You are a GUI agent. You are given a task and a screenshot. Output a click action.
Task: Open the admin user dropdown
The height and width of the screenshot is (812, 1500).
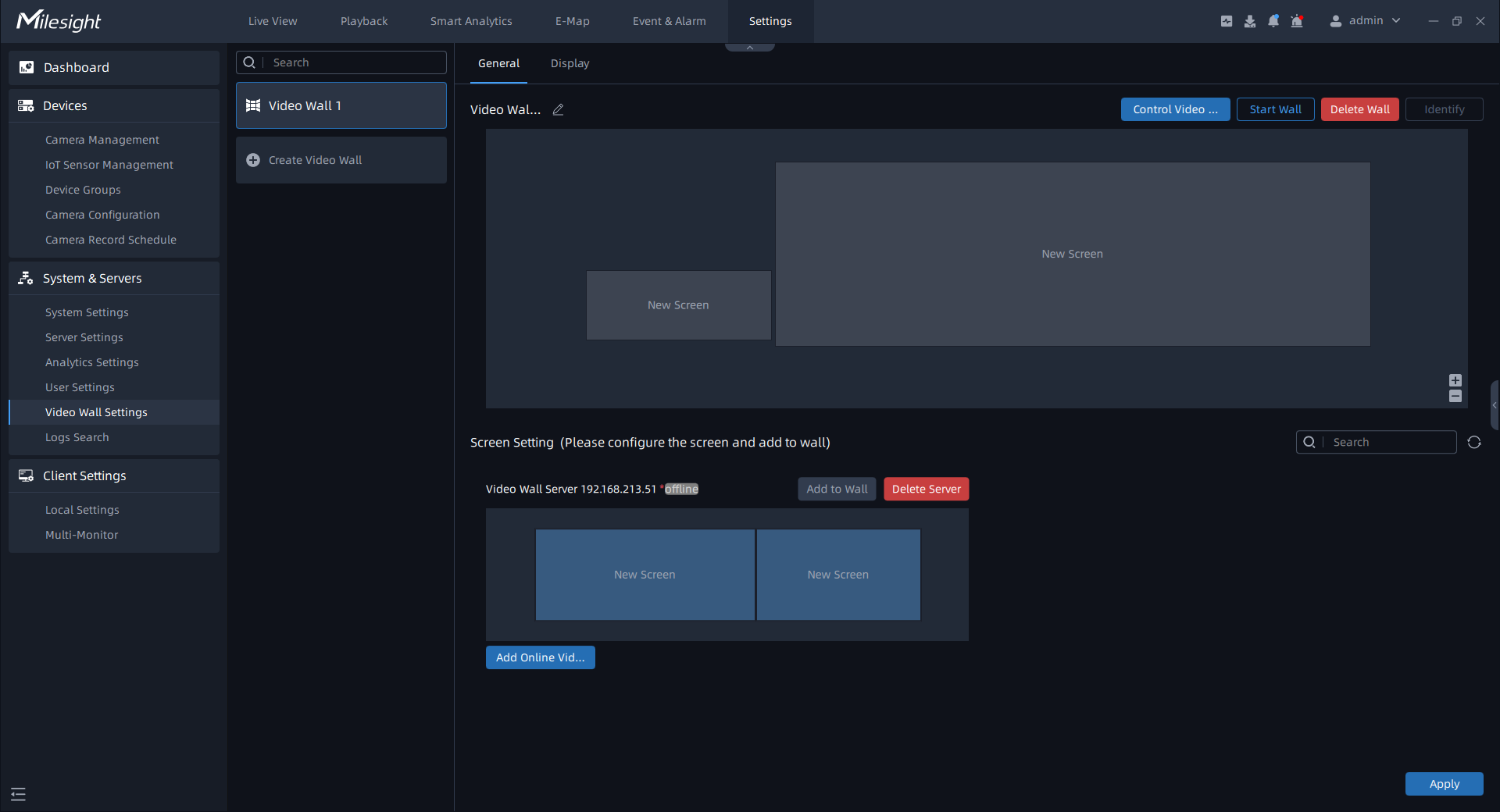coord(1365,21)
